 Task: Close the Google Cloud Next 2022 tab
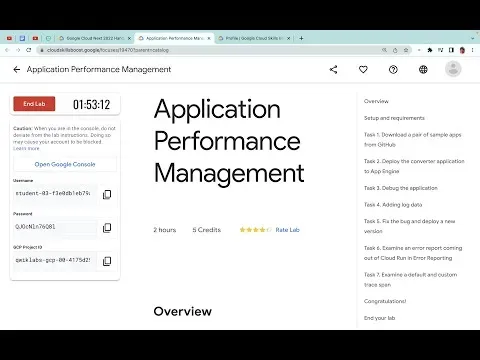pyautogui.click(x=129, y=38)
